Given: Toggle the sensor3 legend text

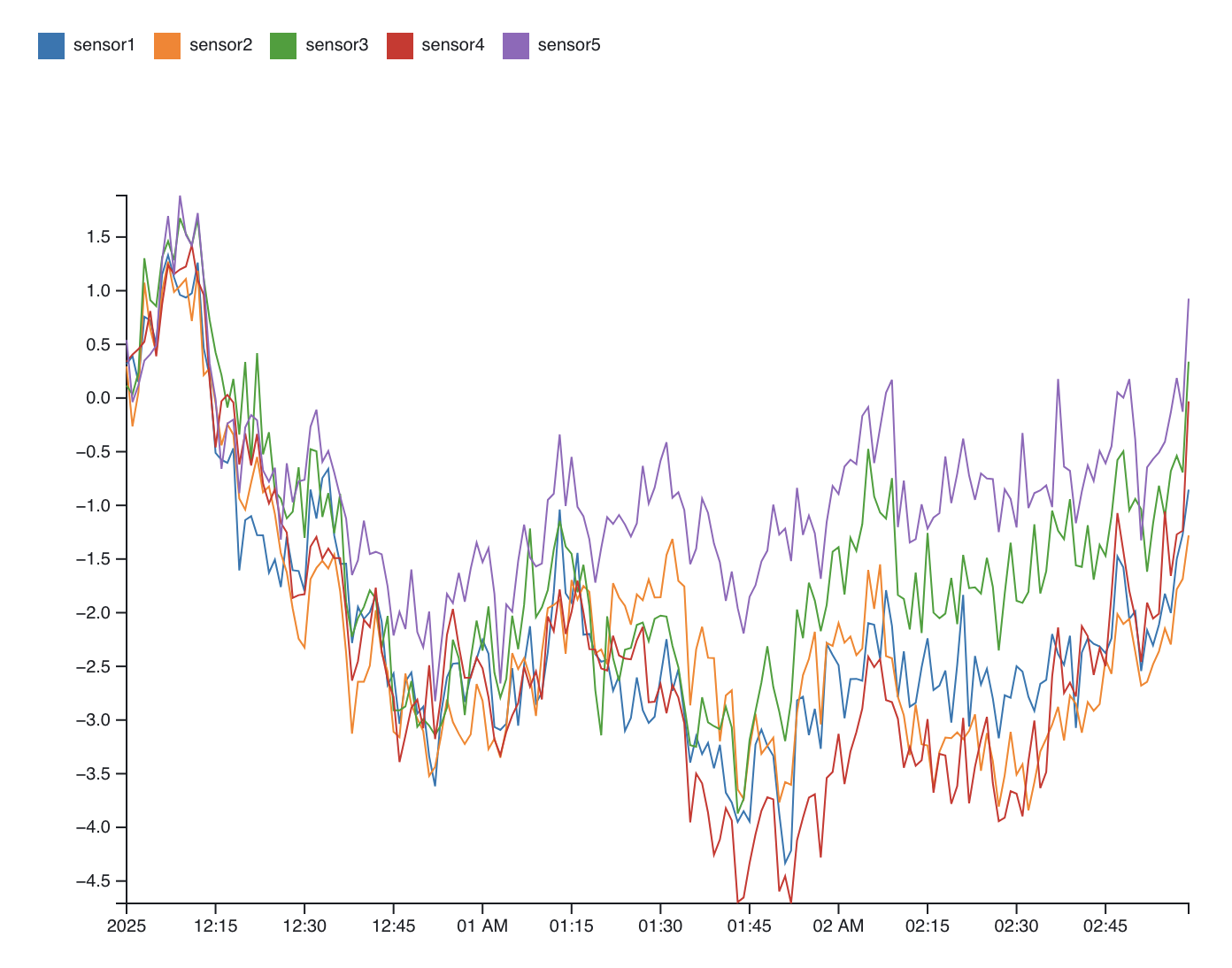Looking at the screenshot, I should click(336, 46).
